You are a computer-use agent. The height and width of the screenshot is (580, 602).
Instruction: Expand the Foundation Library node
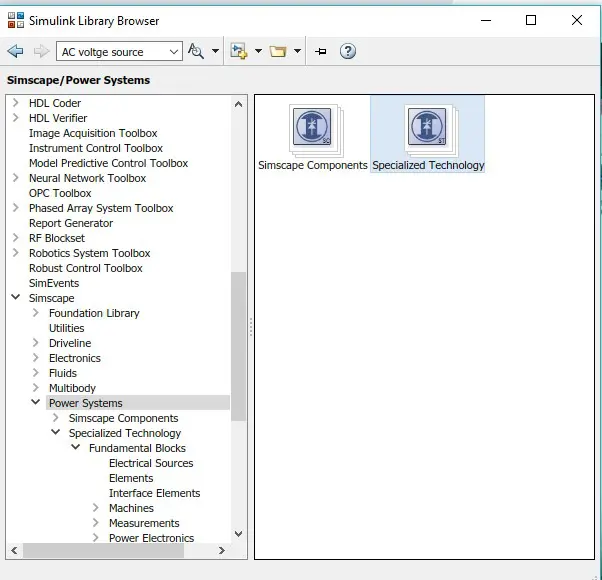coord(35,312)
